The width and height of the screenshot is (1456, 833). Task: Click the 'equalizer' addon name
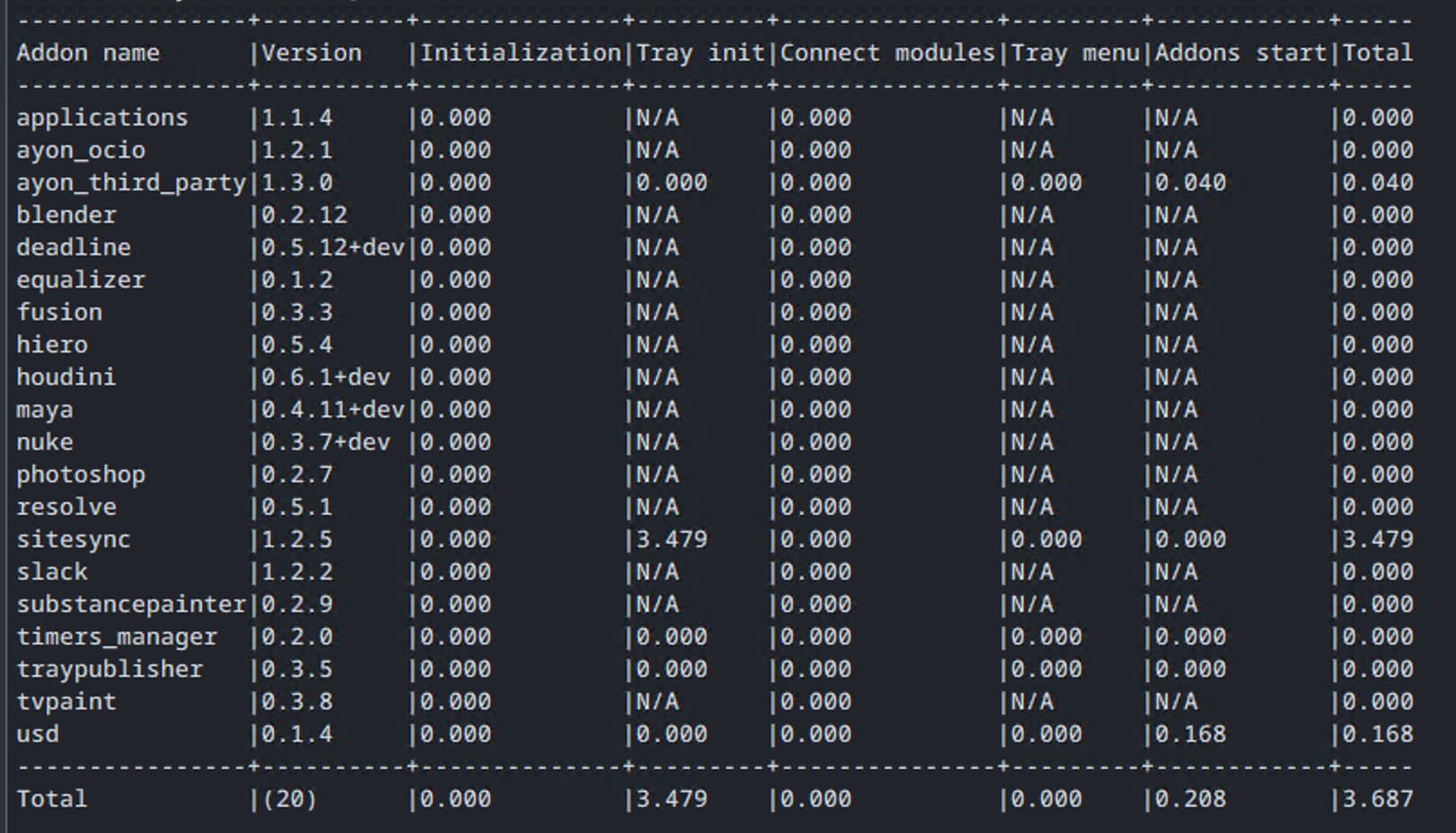coord(81,280)
